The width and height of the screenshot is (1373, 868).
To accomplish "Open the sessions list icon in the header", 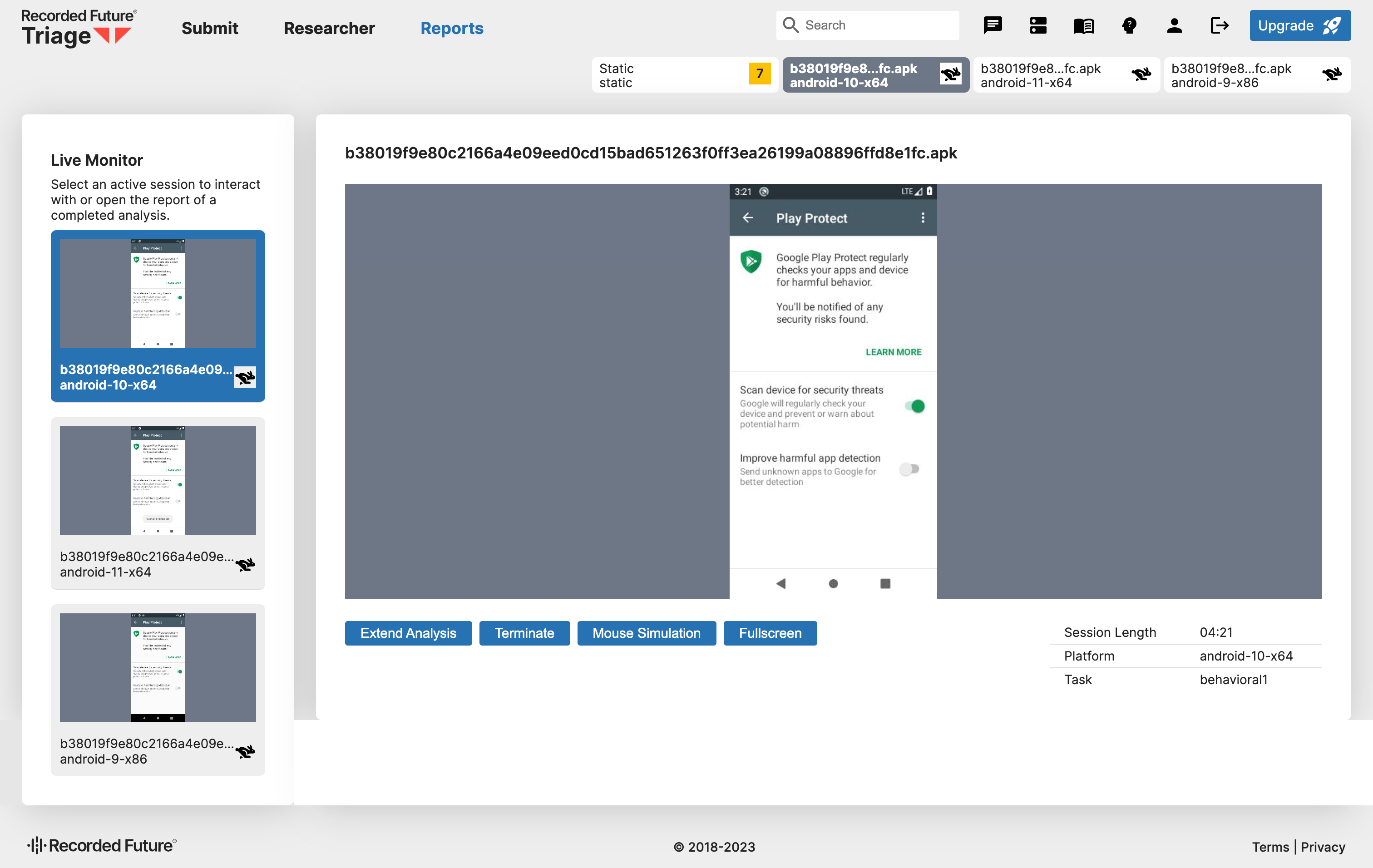I will click(1038, 25).
